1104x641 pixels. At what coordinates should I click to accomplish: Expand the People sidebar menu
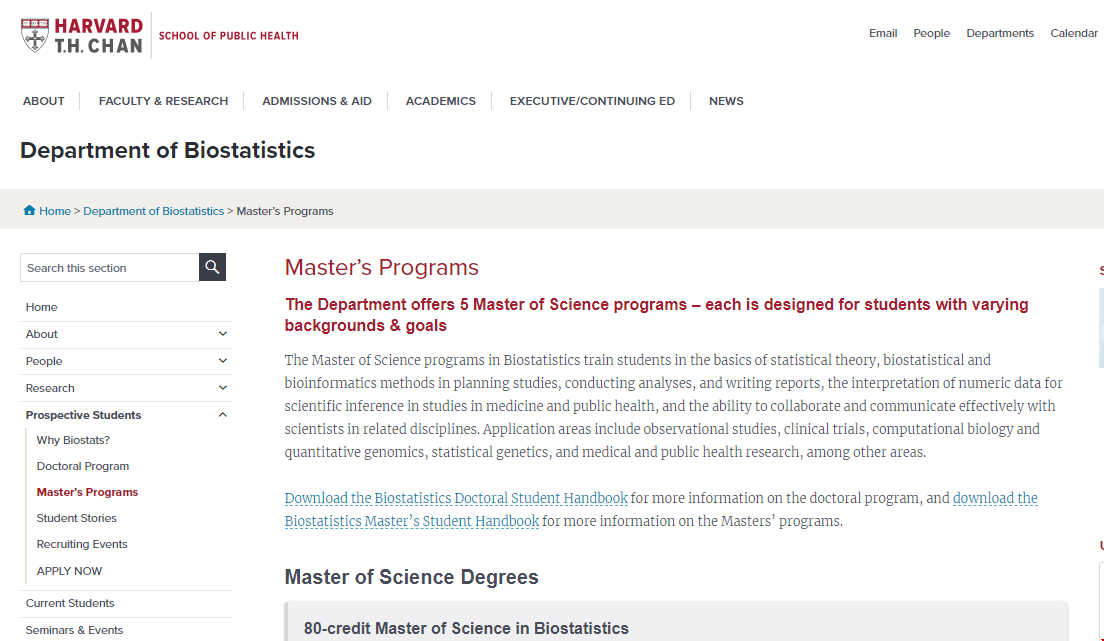224,361
